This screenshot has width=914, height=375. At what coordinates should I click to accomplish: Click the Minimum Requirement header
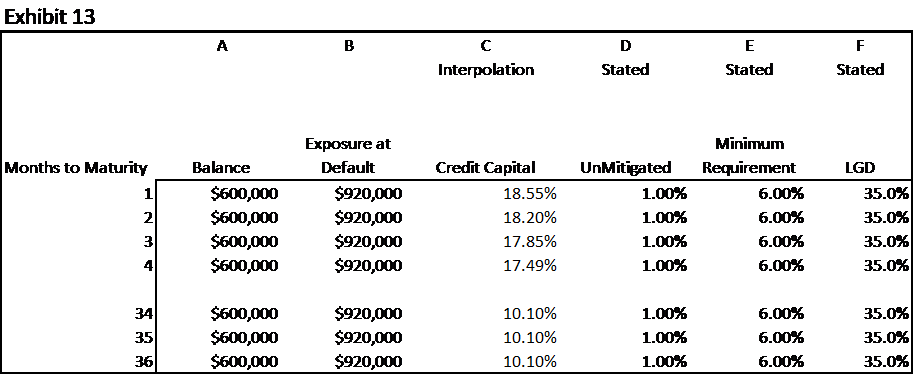pos(749,156)
